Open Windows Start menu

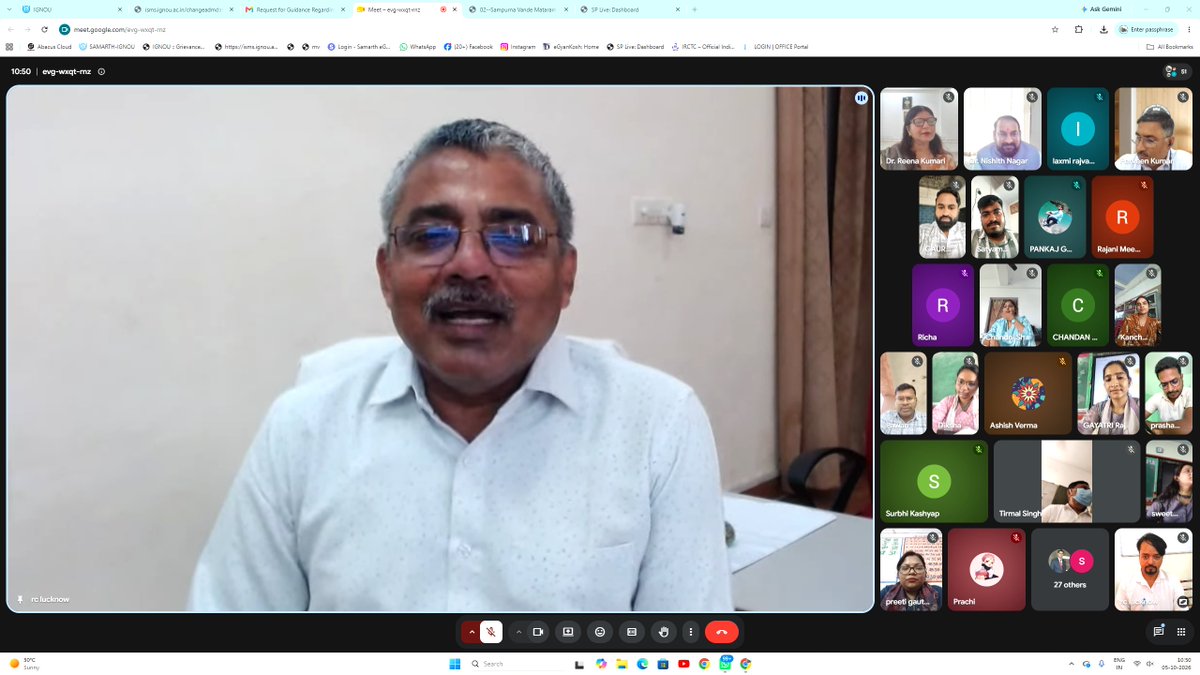pos(454,664)
